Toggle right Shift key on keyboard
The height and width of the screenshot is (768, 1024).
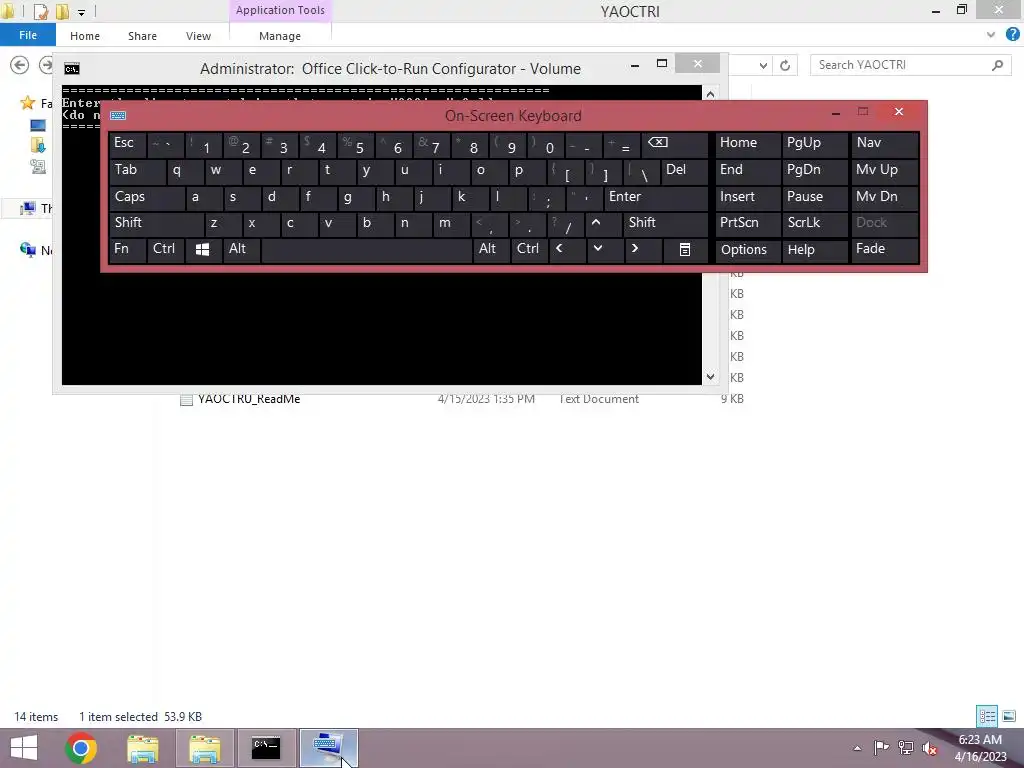665,223
